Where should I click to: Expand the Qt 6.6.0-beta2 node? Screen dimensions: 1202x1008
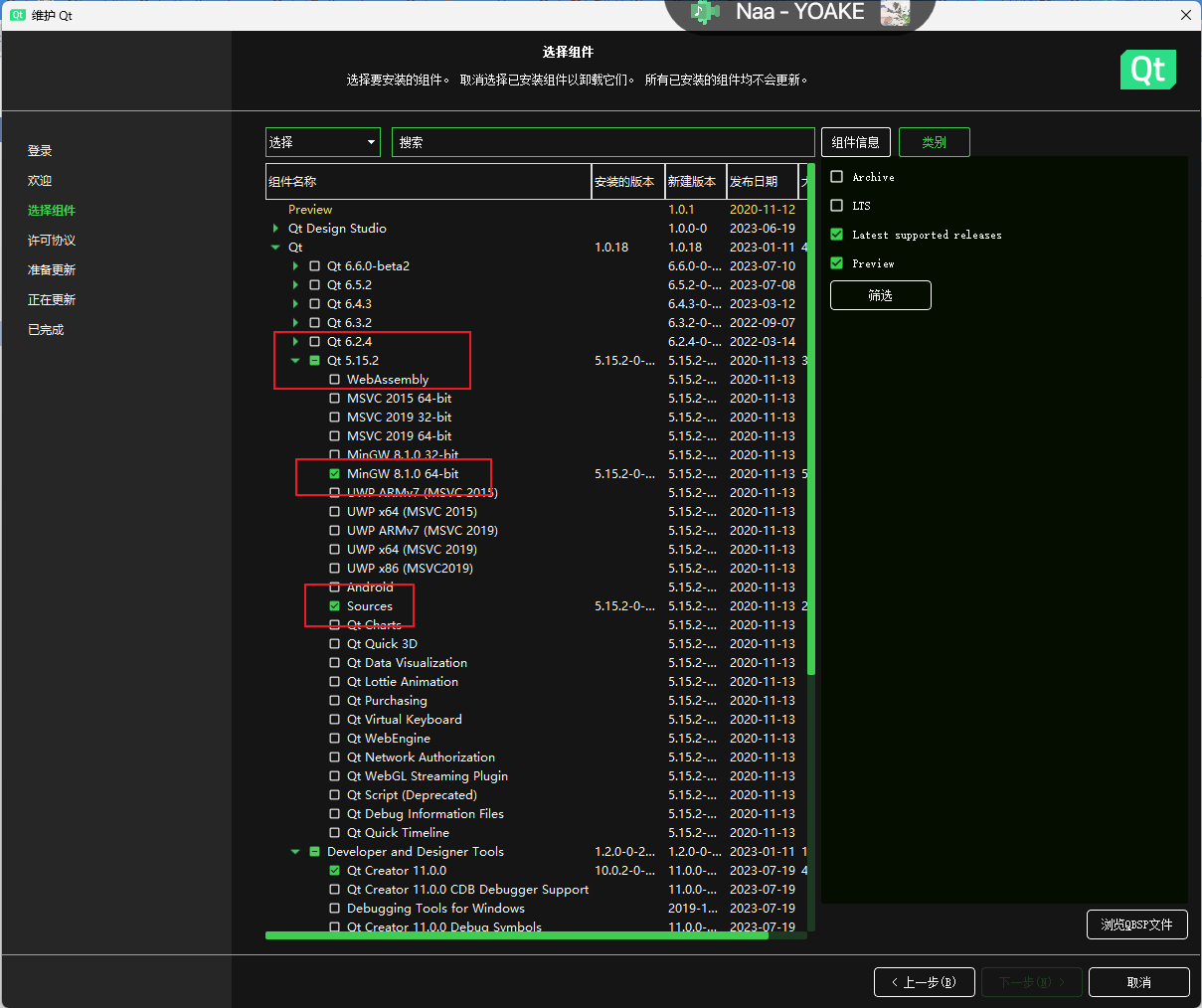[x=295, y=266]
